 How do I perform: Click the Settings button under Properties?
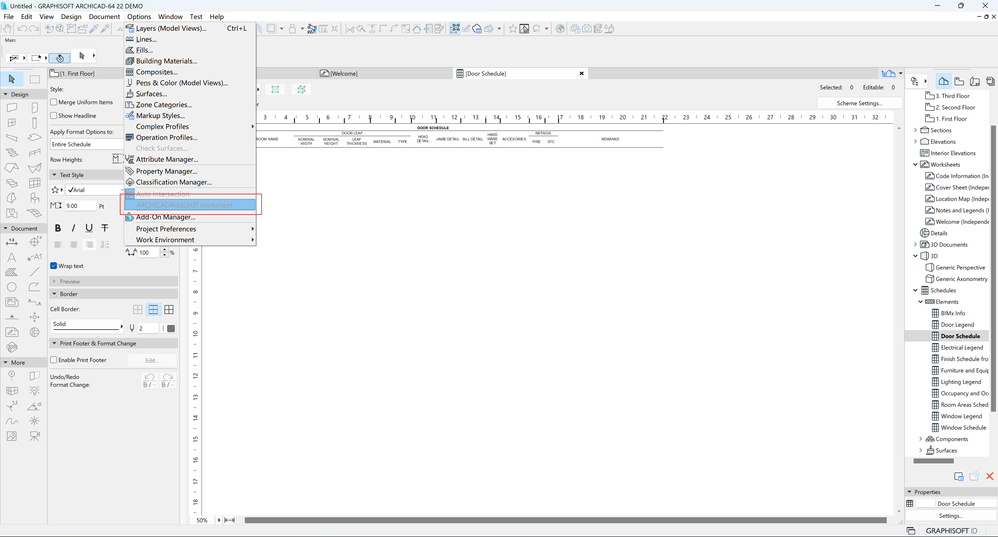[950, 516]
